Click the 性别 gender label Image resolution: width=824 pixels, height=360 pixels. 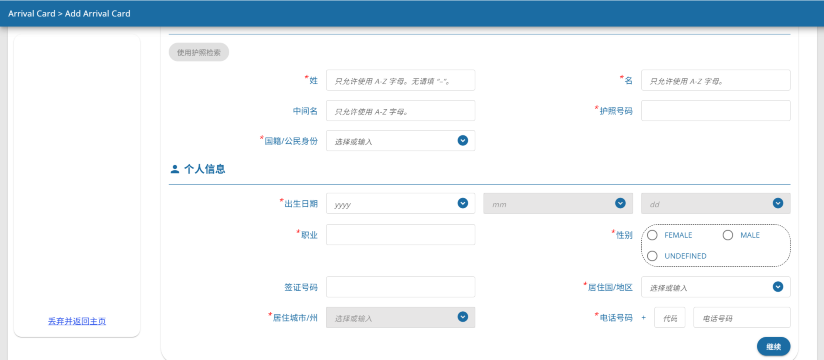coord(624,235)
